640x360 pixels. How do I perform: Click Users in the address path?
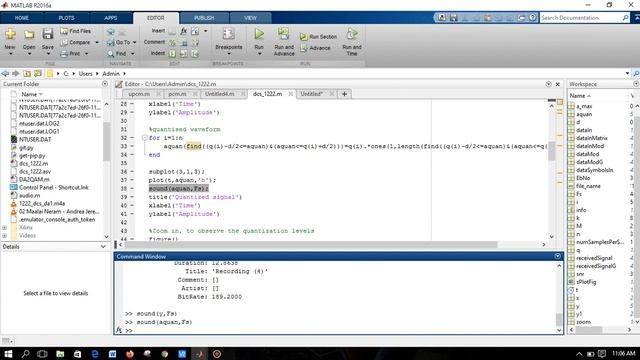[85, 73]
